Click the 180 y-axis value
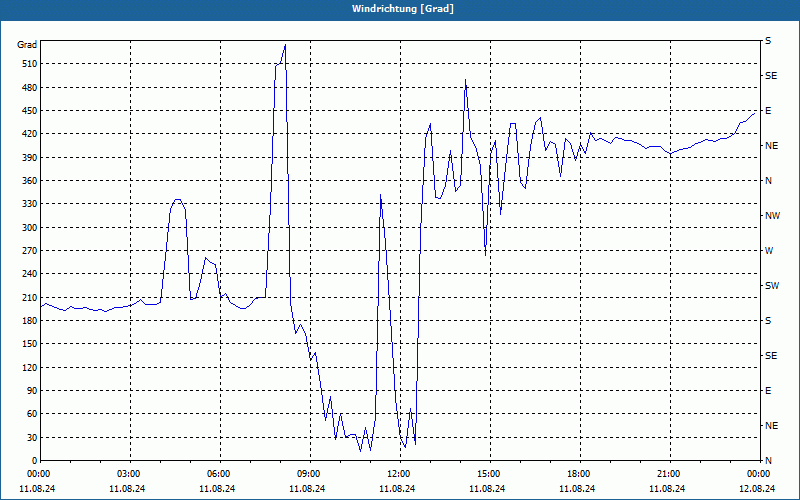 coord(30,321)
